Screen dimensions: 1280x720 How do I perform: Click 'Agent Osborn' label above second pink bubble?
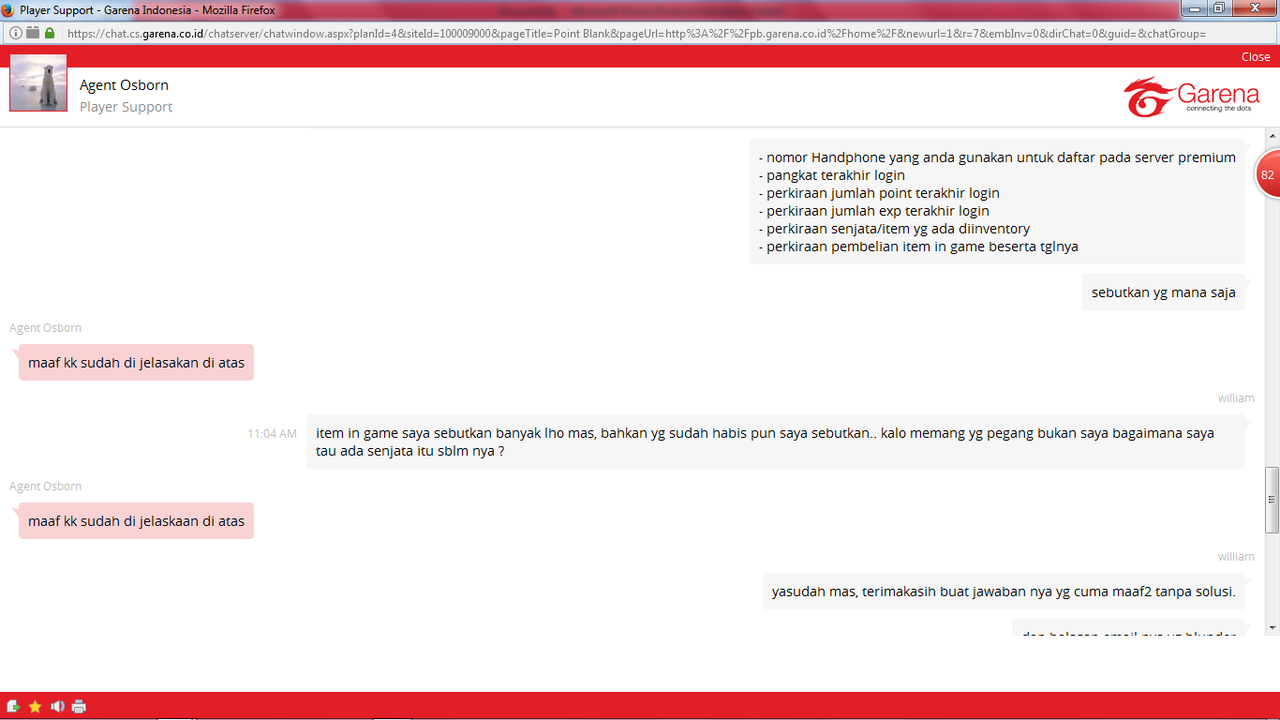pyautogui.click(x=45, y=486)
